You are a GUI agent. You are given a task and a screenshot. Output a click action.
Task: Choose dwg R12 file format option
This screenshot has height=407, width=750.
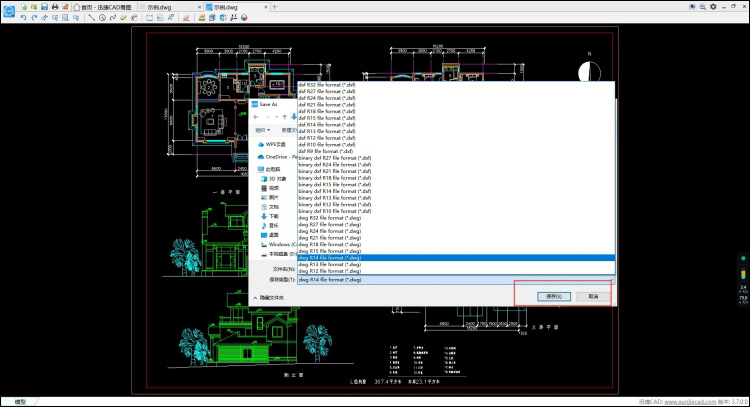pyautogui.click(x=456, y=271)
